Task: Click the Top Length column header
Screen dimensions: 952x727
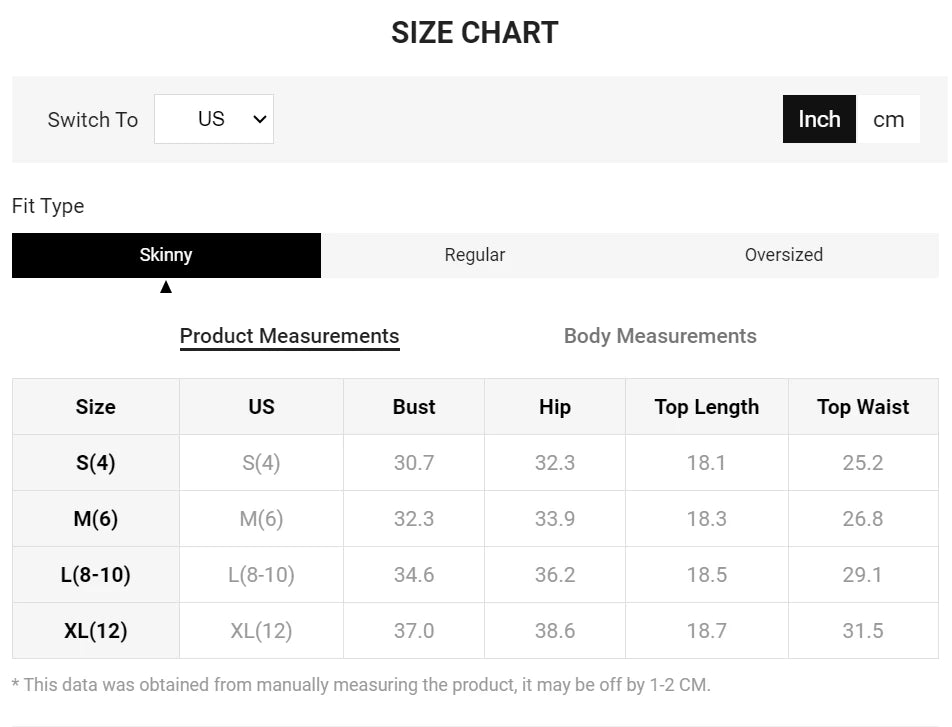Action: pos(707,407)
